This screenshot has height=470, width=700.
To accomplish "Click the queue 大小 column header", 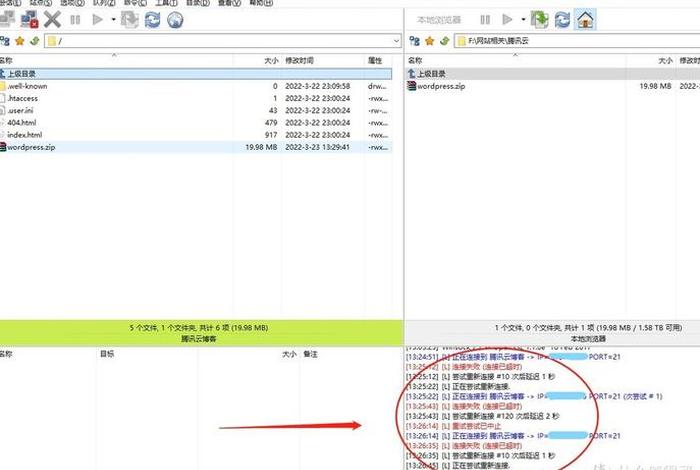I will click(289, 354).
